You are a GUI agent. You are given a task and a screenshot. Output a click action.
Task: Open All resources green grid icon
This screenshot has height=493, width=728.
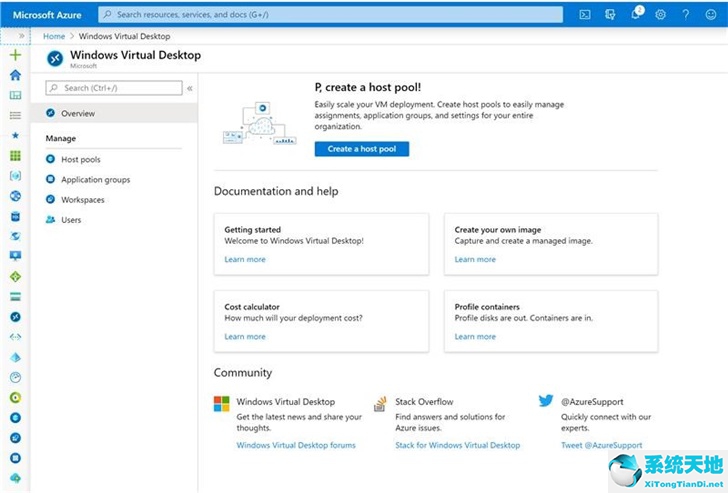pyautogui.click(x=15, y=156)
